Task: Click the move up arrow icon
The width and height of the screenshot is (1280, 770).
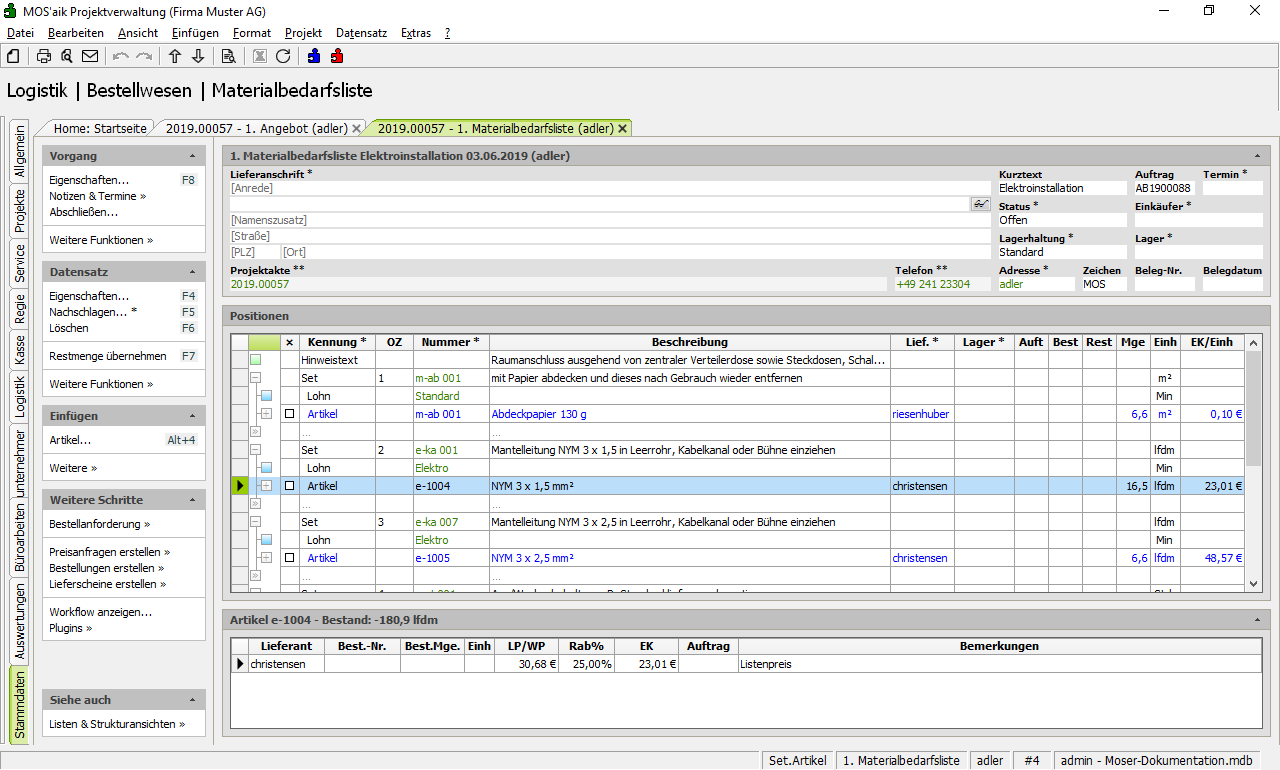Action: tap(175, 56)
